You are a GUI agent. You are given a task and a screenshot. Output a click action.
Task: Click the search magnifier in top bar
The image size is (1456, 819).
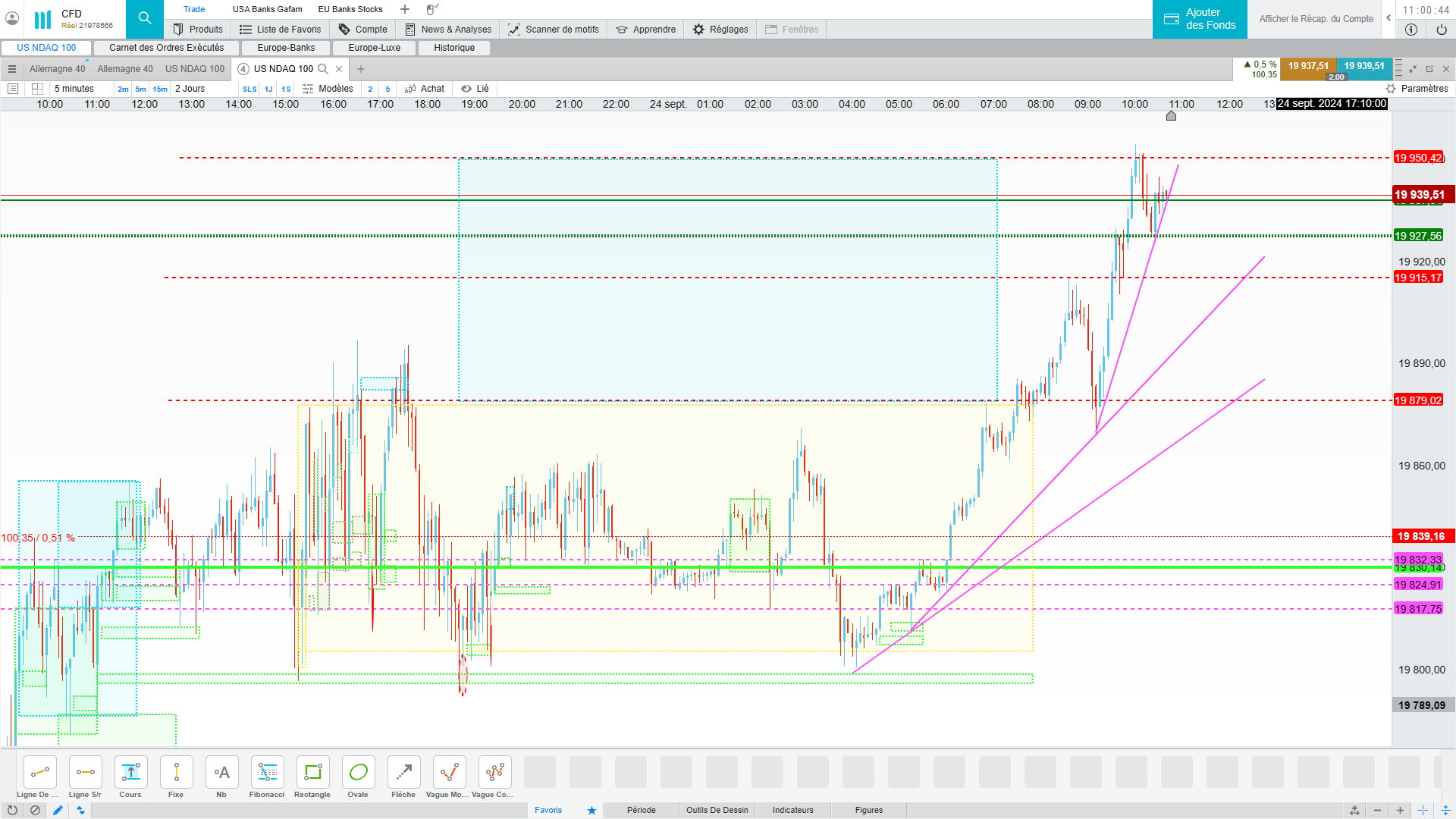(144, 19)
